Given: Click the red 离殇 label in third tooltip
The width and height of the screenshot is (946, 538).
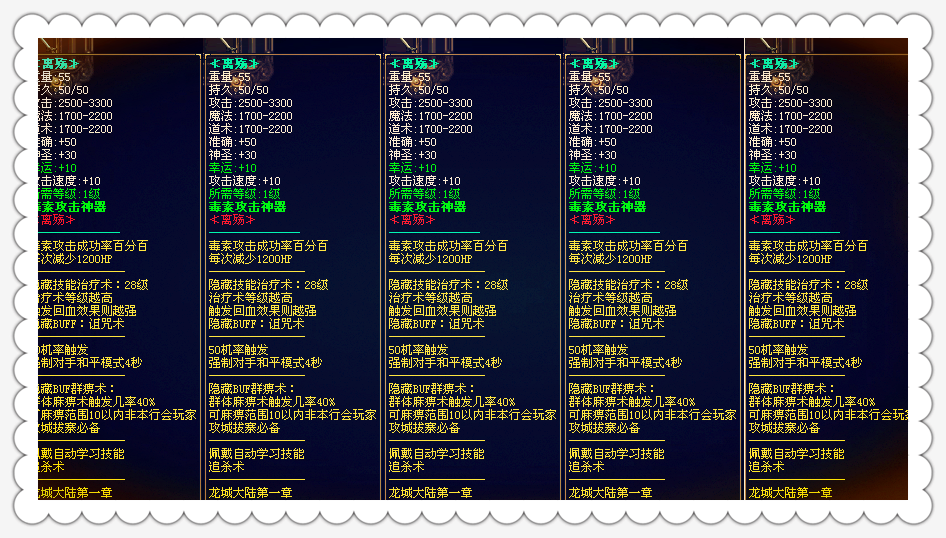Looking at the screenshot, I should coord(413,220).
